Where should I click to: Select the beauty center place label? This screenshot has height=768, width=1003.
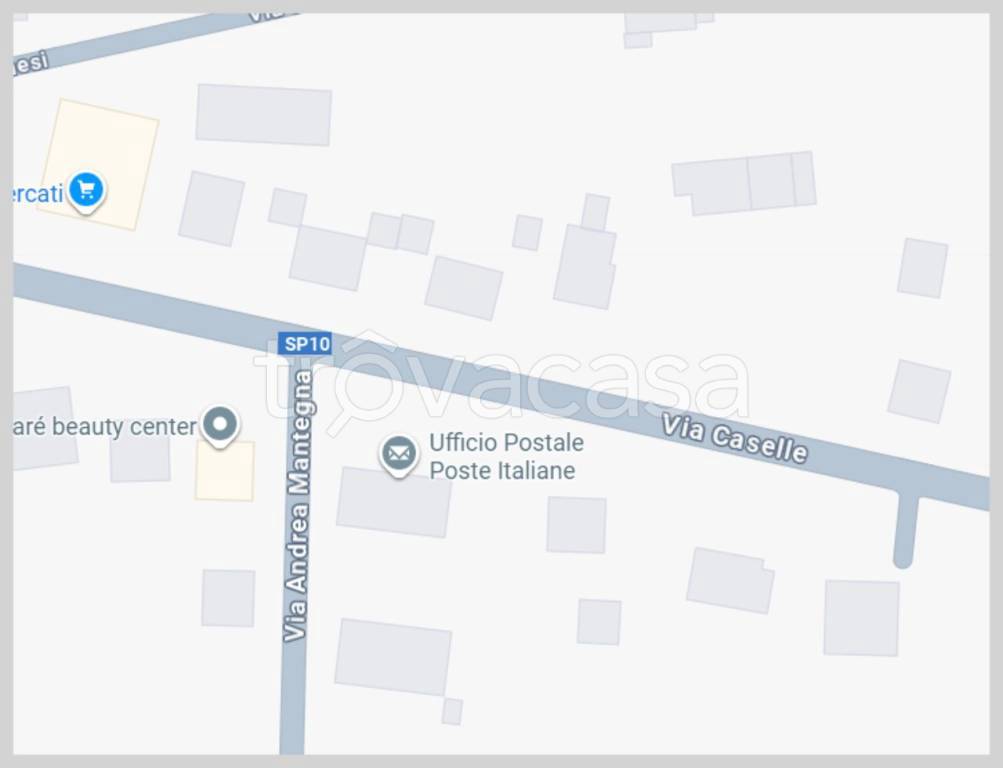point(105,427)
